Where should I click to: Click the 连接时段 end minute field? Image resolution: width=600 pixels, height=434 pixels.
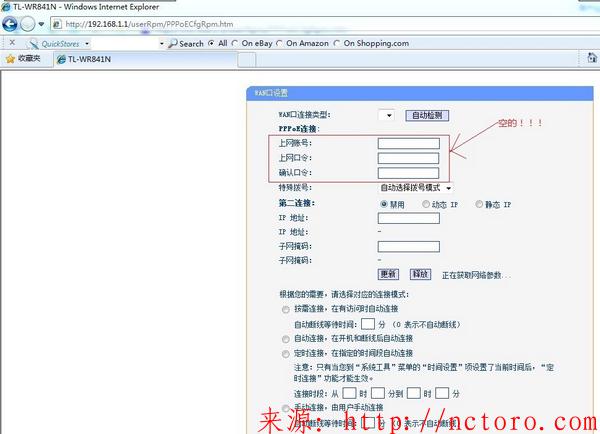click(x=442, y=393)
